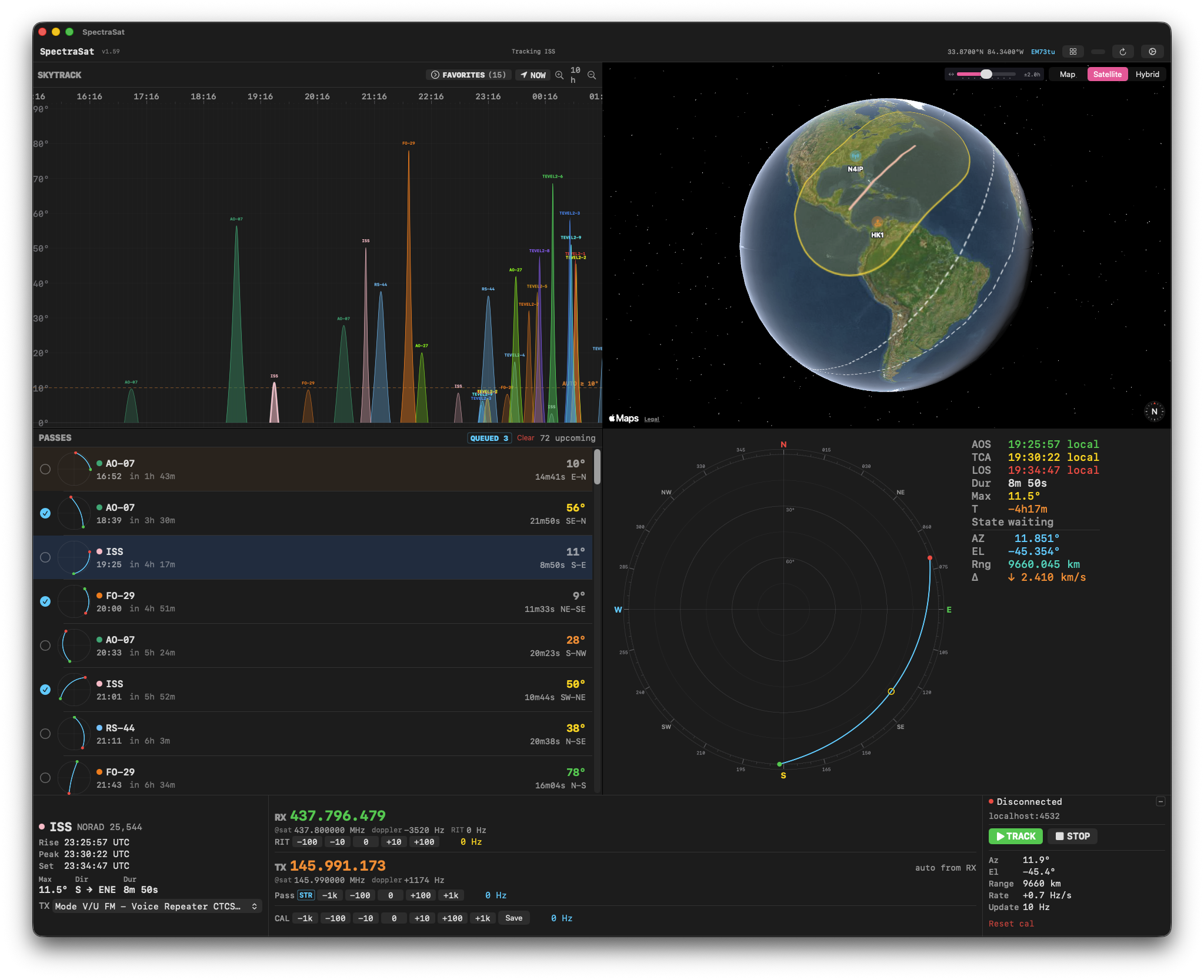Jump Skytrack timeline to NOW

click(533, 75)
